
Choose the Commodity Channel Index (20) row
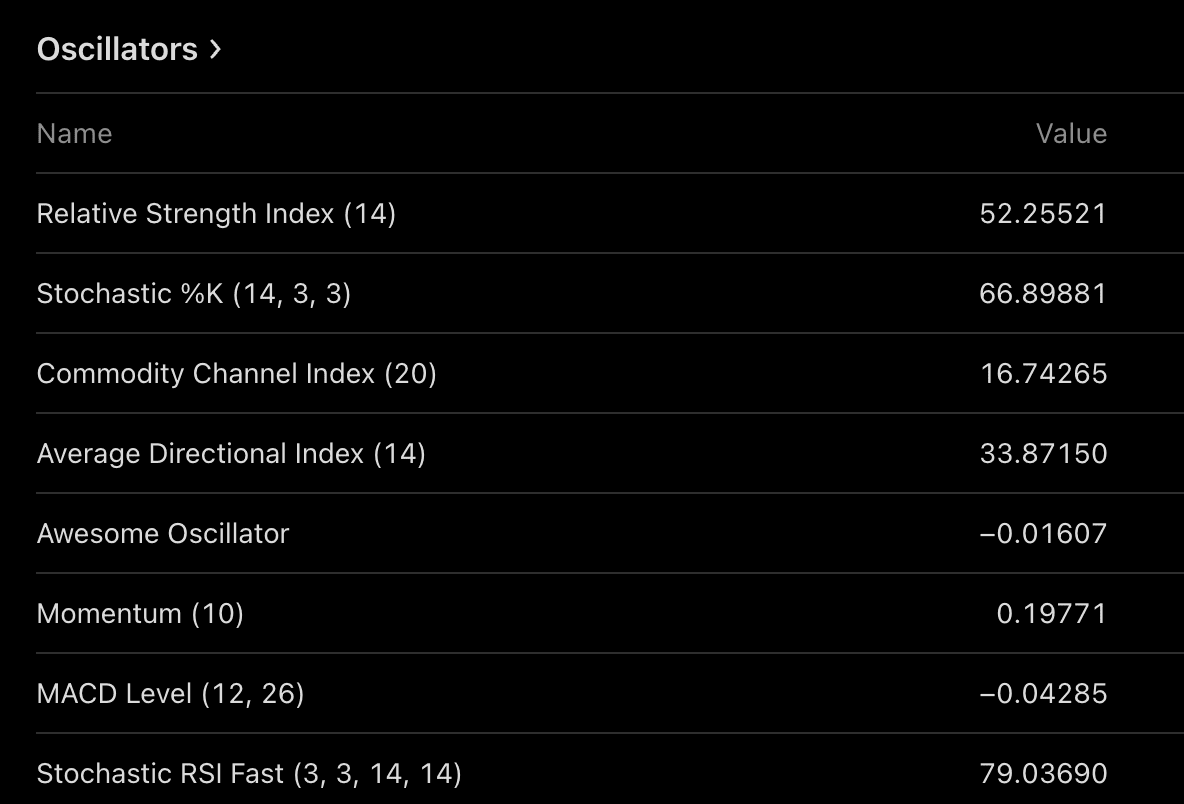pos(609,374)
